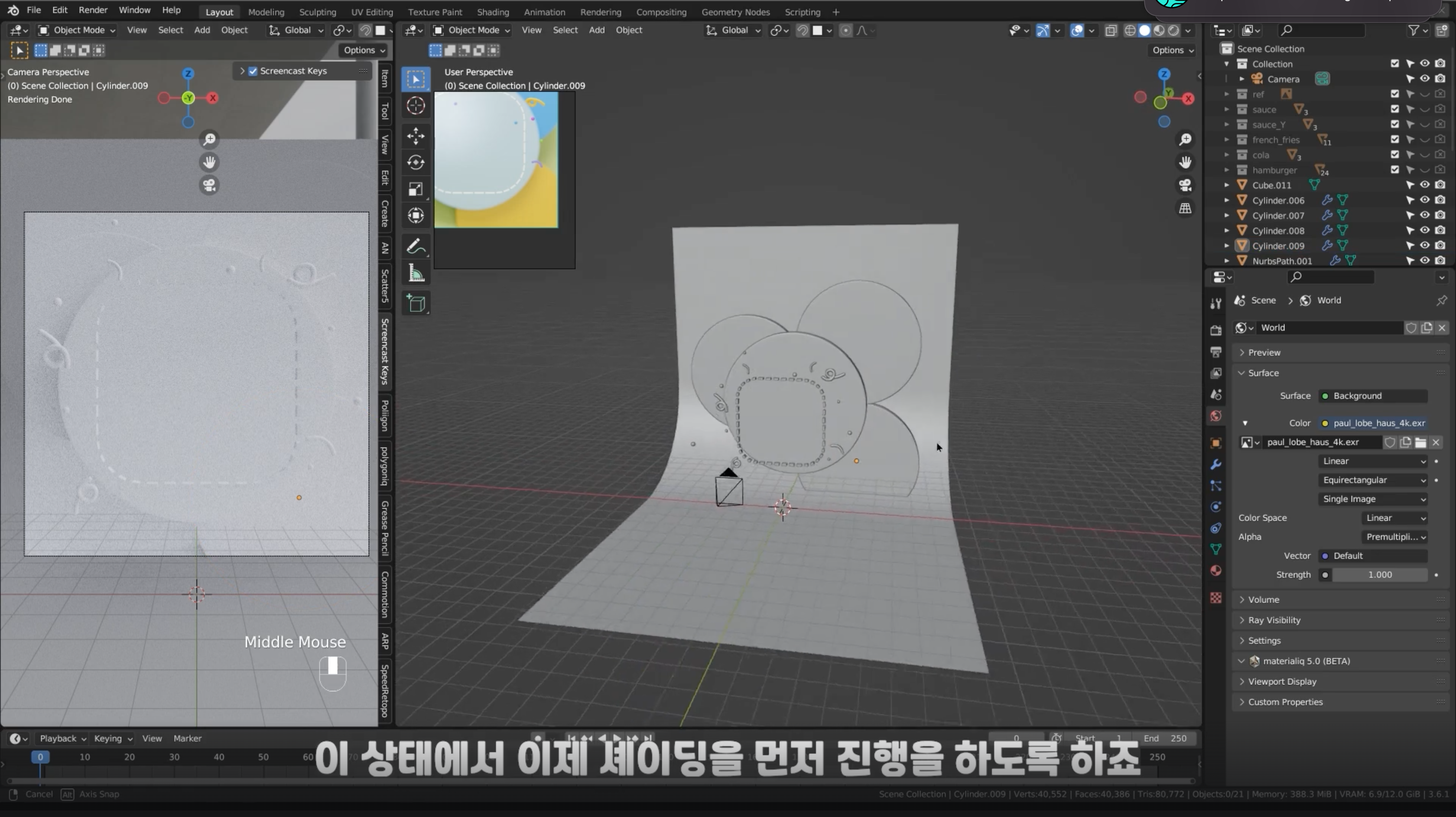Viewport: 1456px width, 817px height.
Task: Open the Equirectangular projection dropdown
Action: tap(1373, 480)
